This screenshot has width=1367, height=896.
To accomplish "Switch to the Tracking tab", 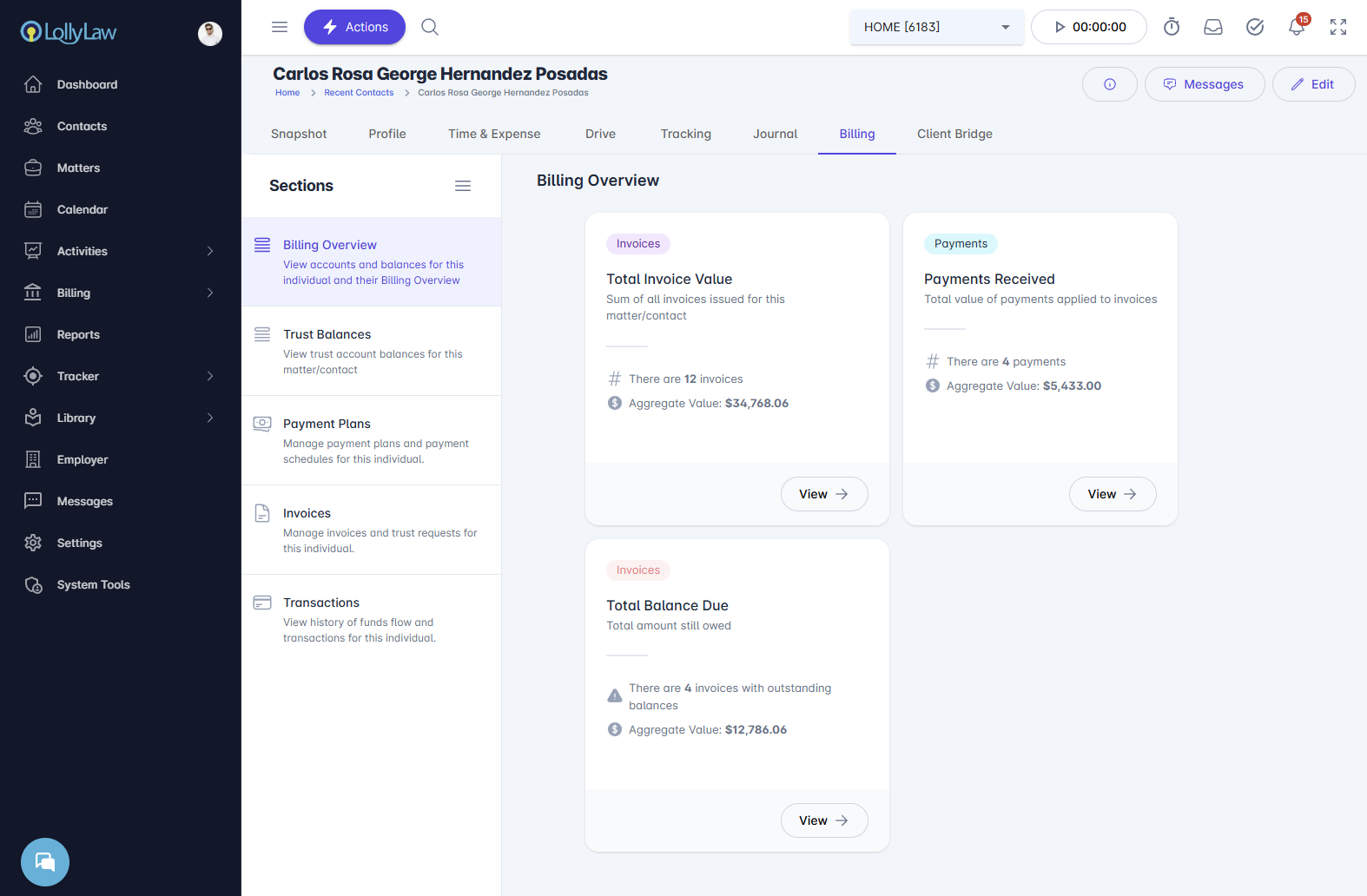I will 686,134.
